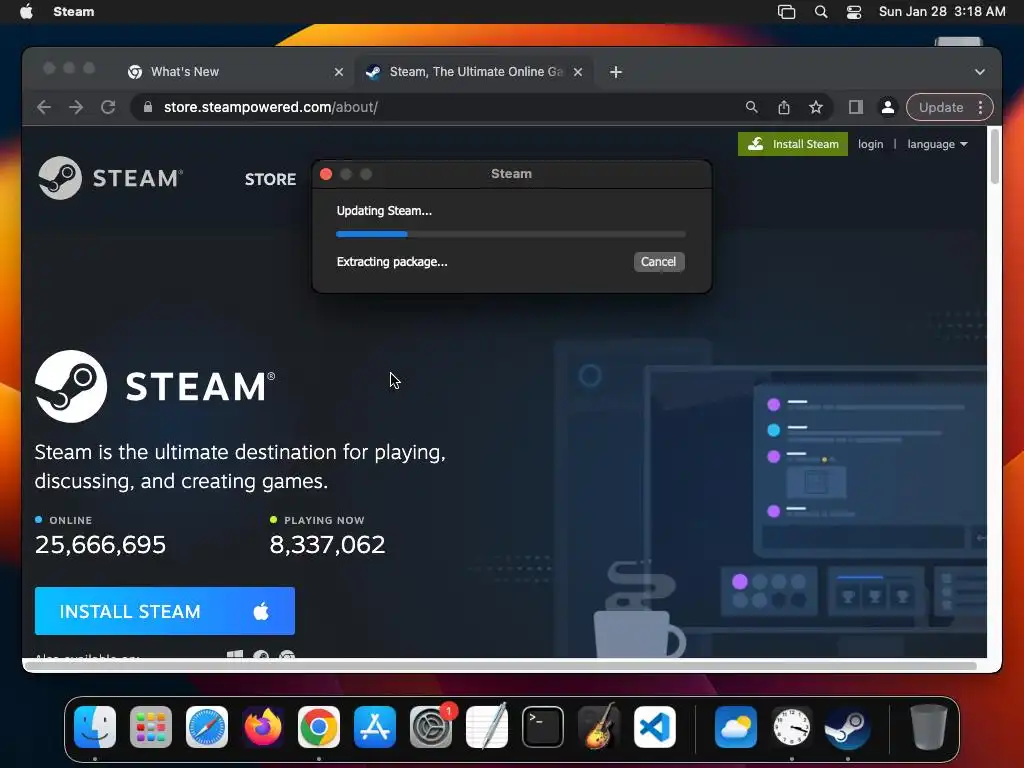The width and height of the screenshot is (1024, 768).
Task: Go forward in browser history
Action: point(76,107)
